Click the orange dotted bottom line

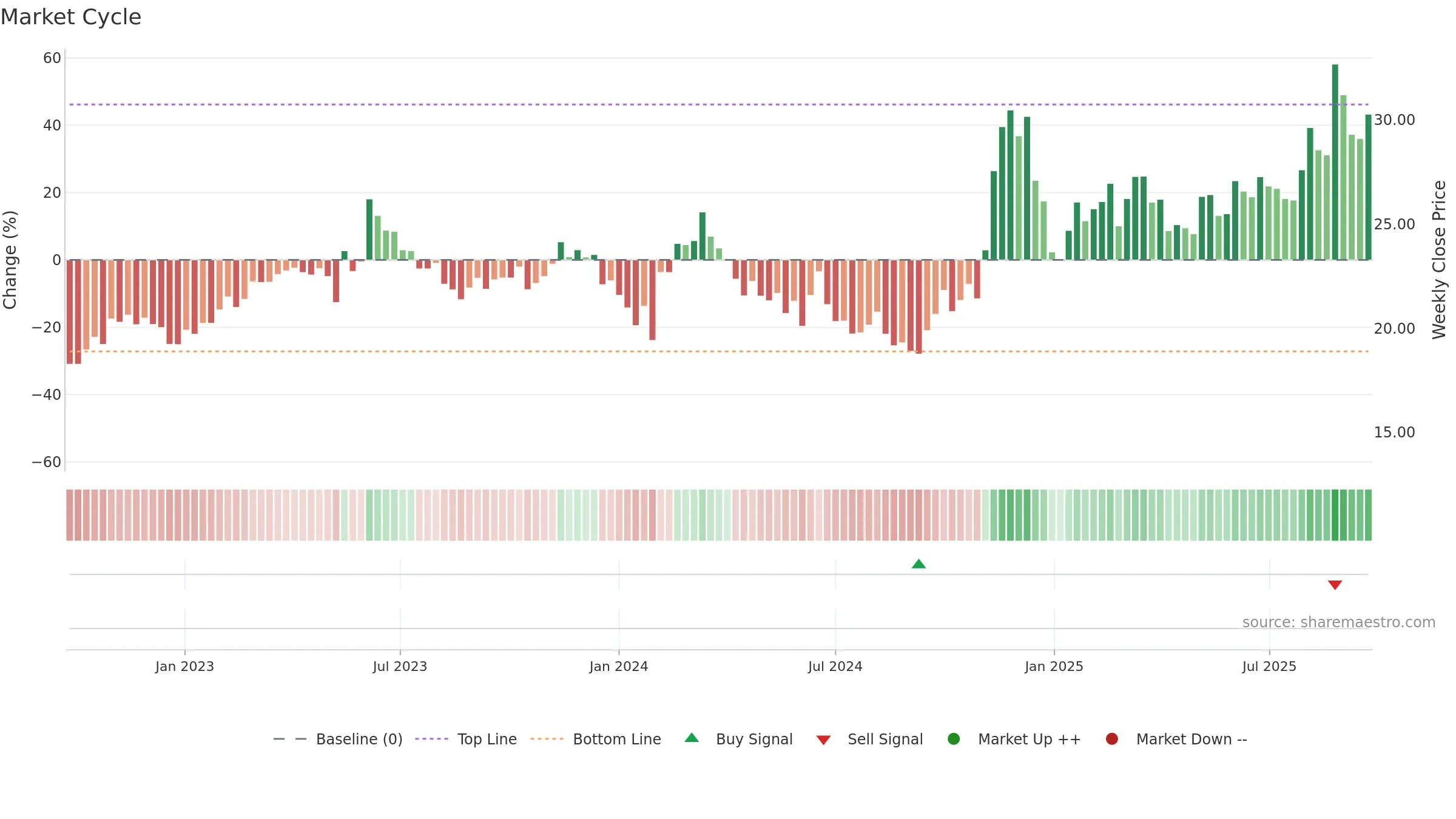tap(719, 351)
